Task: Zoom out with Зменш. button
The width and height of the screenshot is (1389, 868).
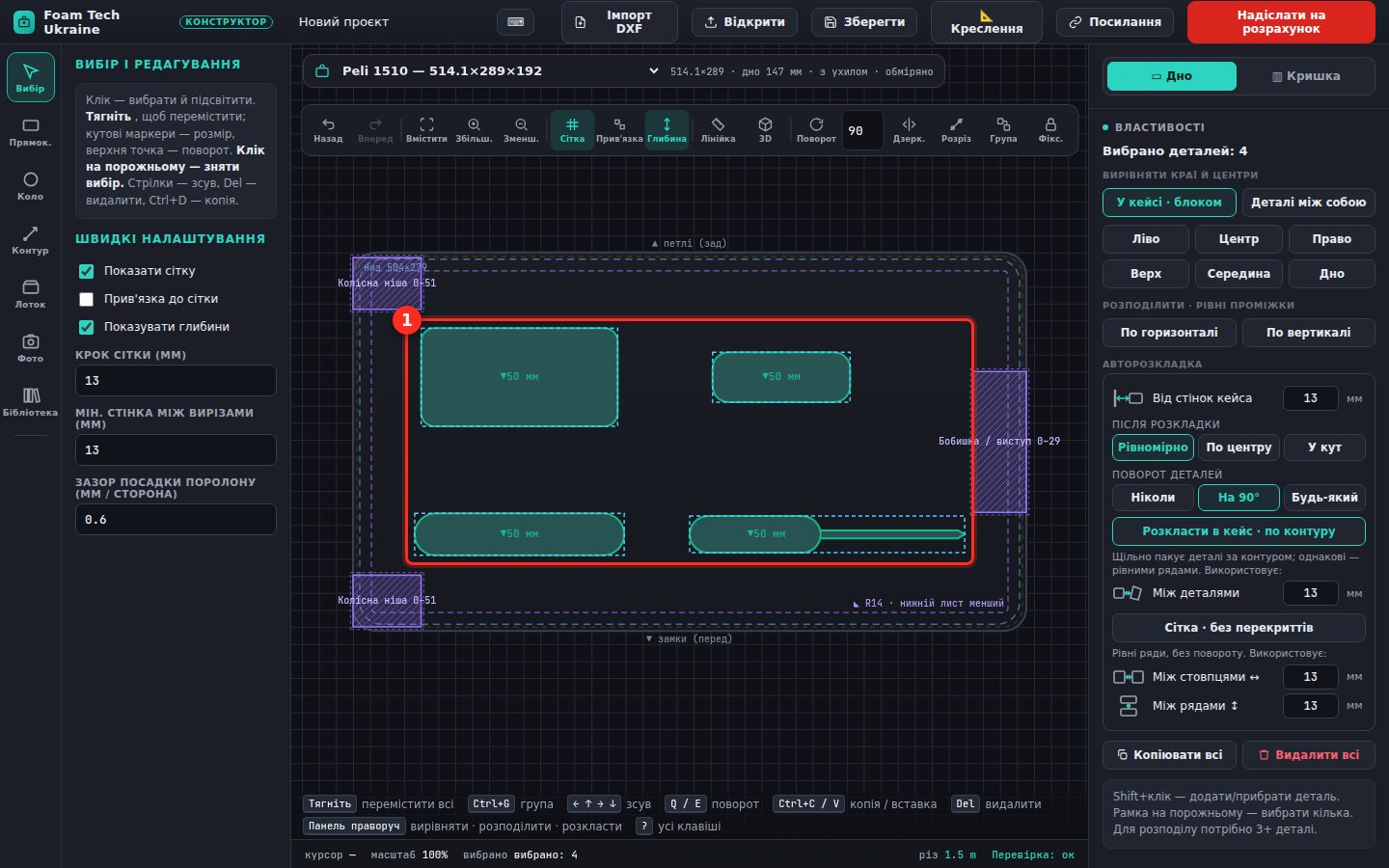Action: 521,130
